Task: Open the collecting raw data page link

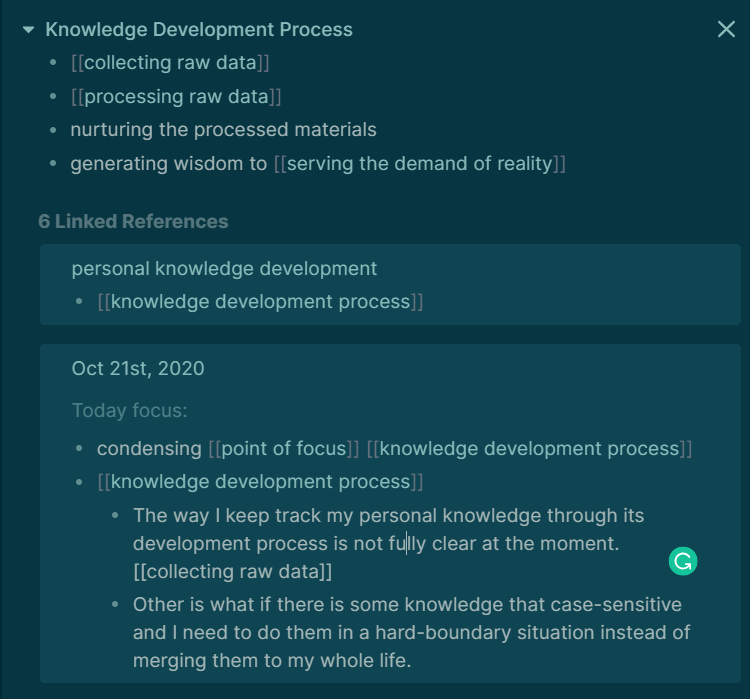Action: [170, 63]
